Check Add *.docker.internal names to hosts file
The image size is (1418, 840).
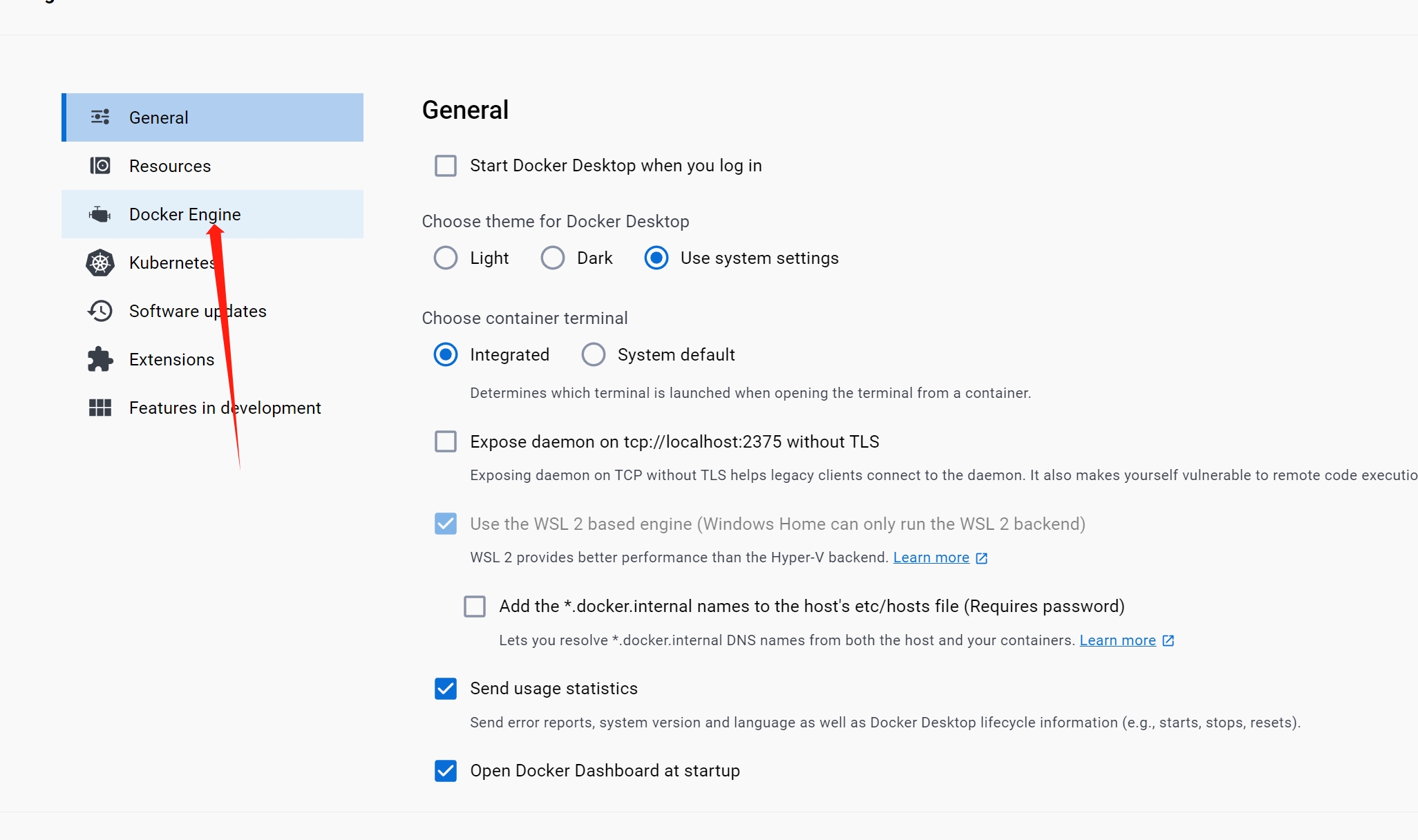click(475, 607)
